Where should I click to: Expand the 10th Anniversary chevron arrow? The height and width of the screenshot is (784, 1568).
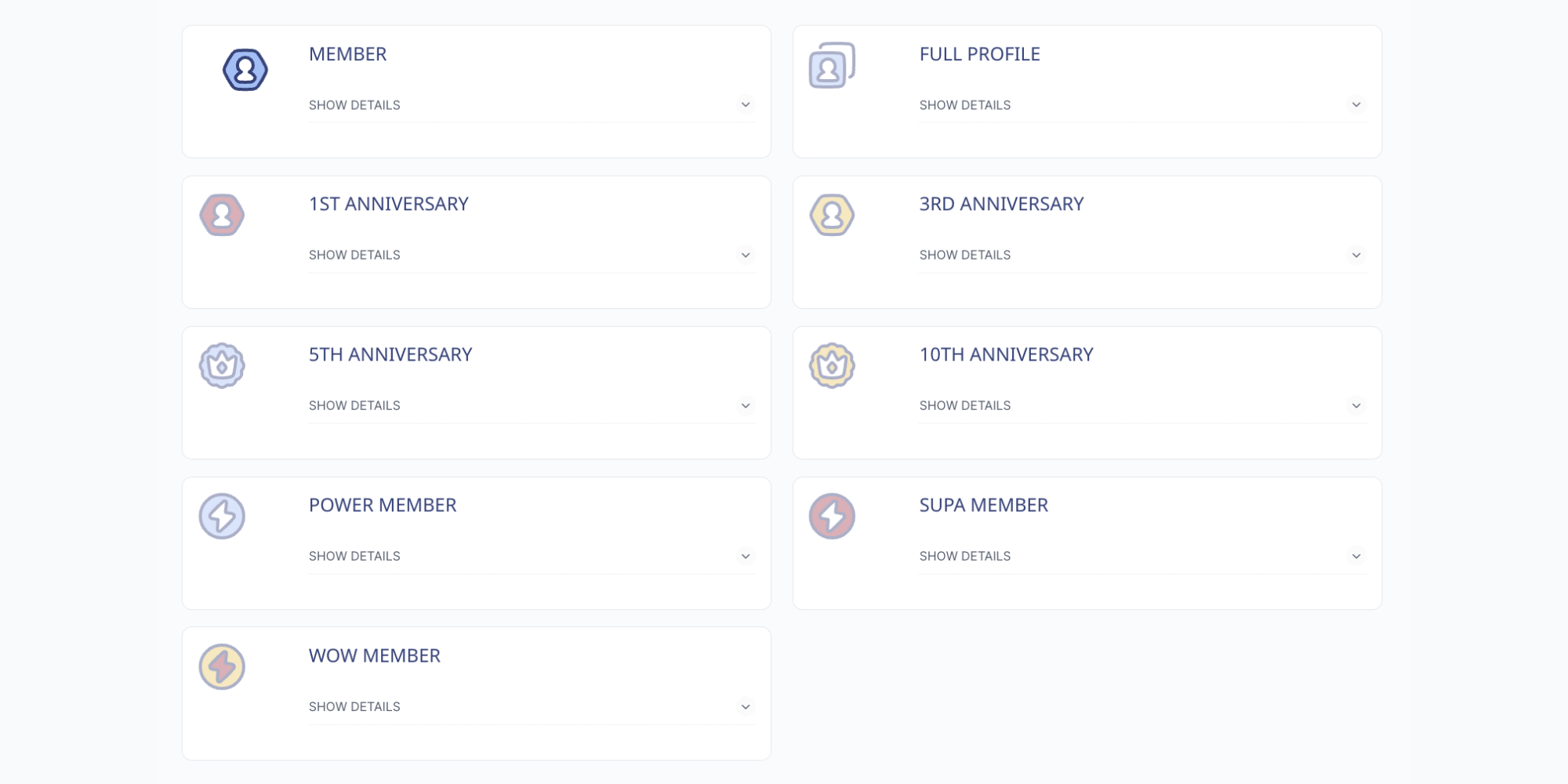tap(1356, 405)
